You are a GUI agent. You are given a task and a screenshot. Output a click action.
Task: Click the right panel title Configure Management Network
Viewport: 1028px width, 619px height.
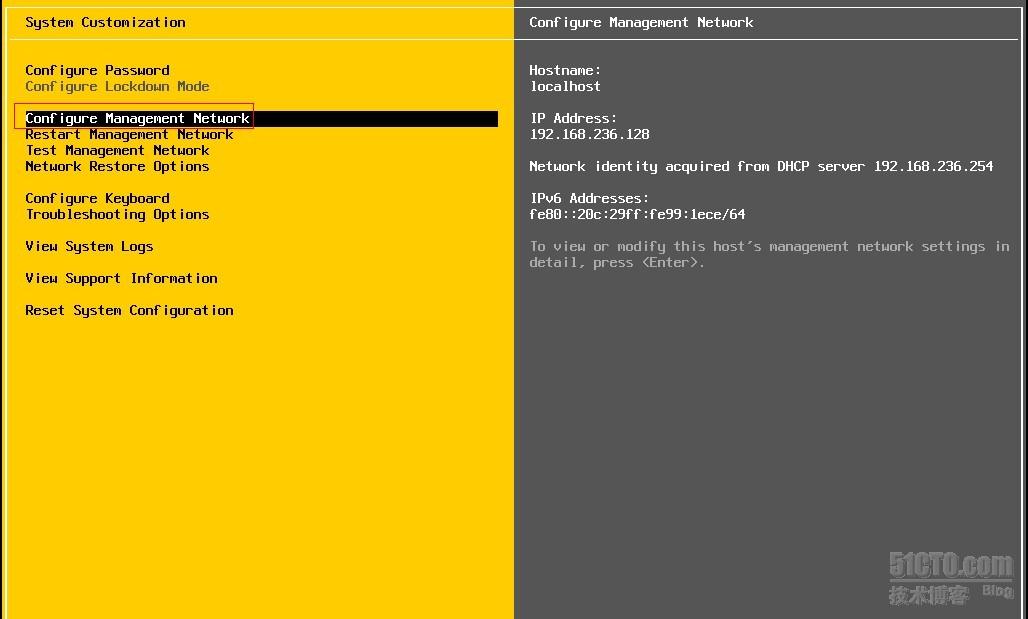point(641,22)
